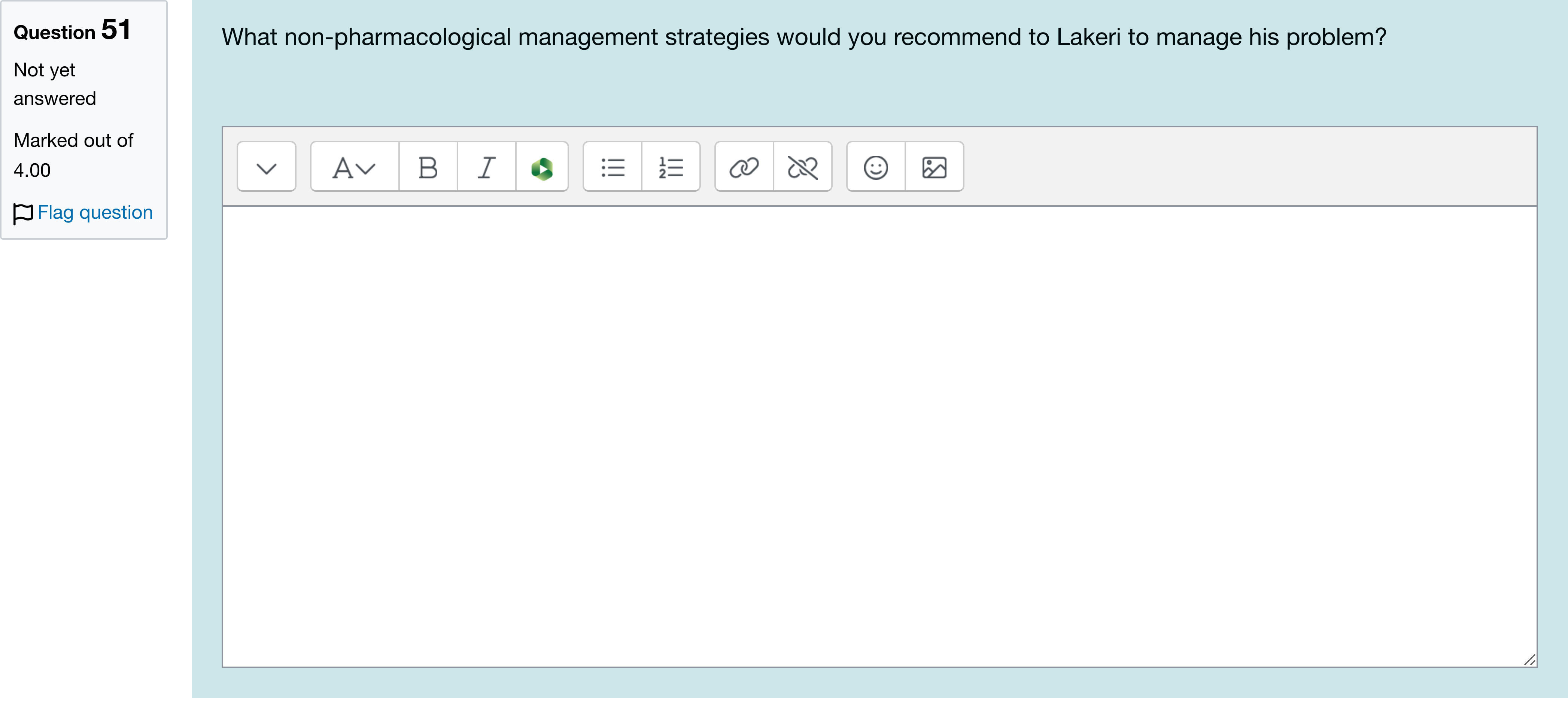Click the 'Marked out of 4.00' text
1568x722 pixels.
[73, 155]
